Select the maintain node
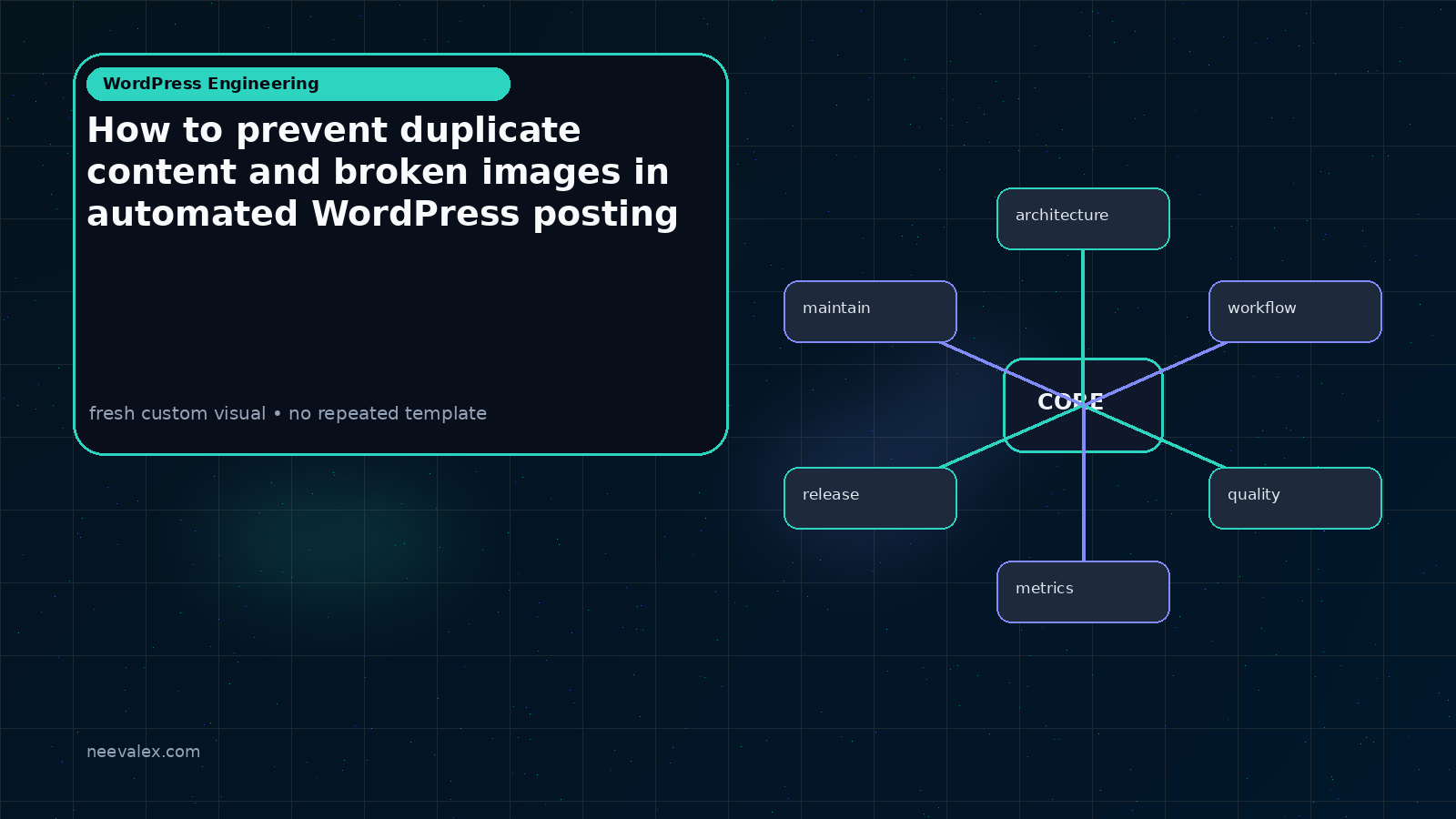Viewport: 1456px width, 819px height. click(870, 311)
